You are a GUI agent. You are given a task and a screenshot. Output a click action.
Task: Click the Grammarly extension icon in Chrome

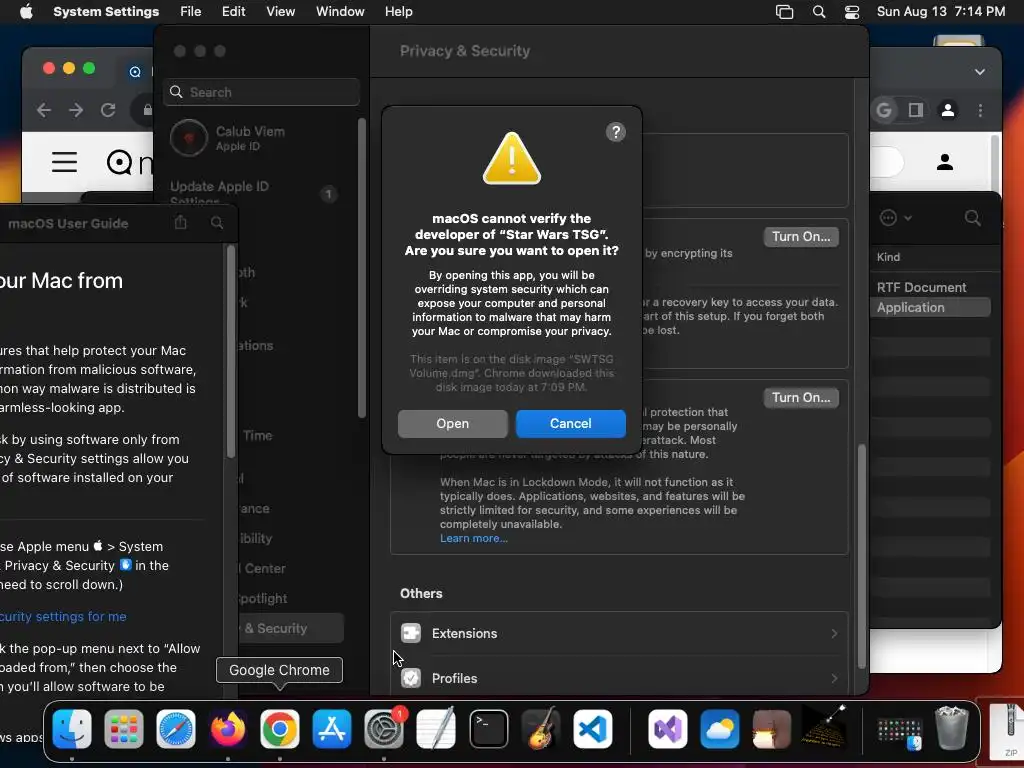click(884, 110)
